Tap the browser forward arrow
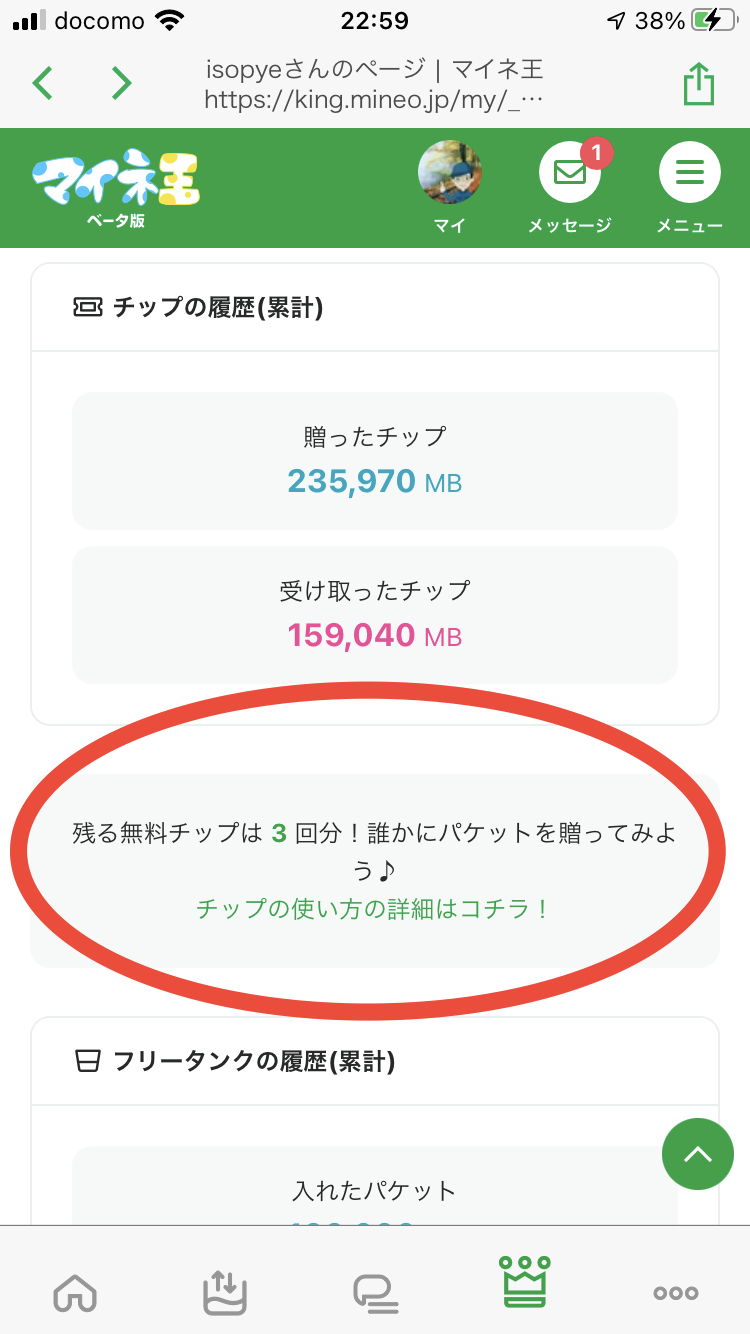 tap(121, 83)
